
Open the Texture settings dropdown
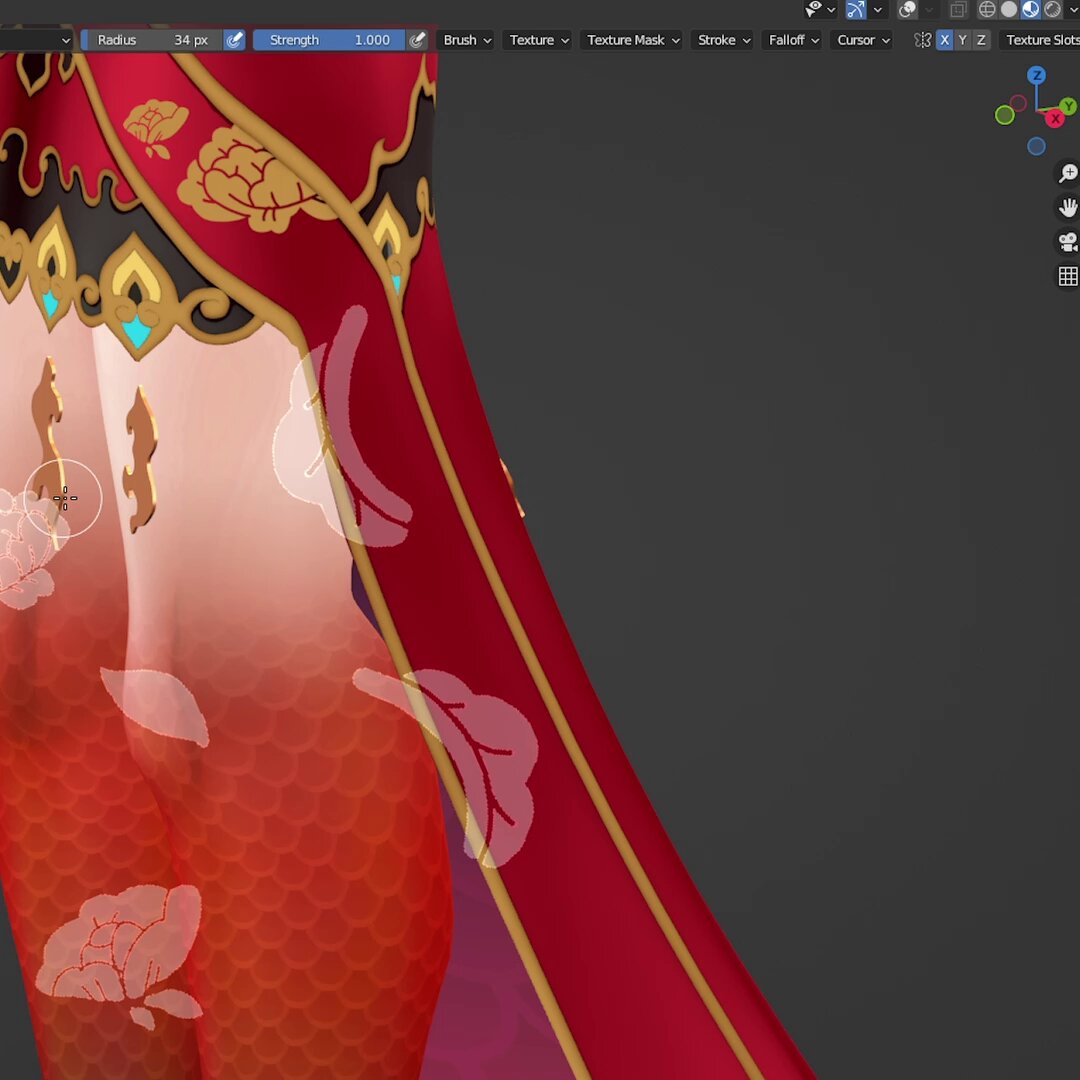coord(539,40)
